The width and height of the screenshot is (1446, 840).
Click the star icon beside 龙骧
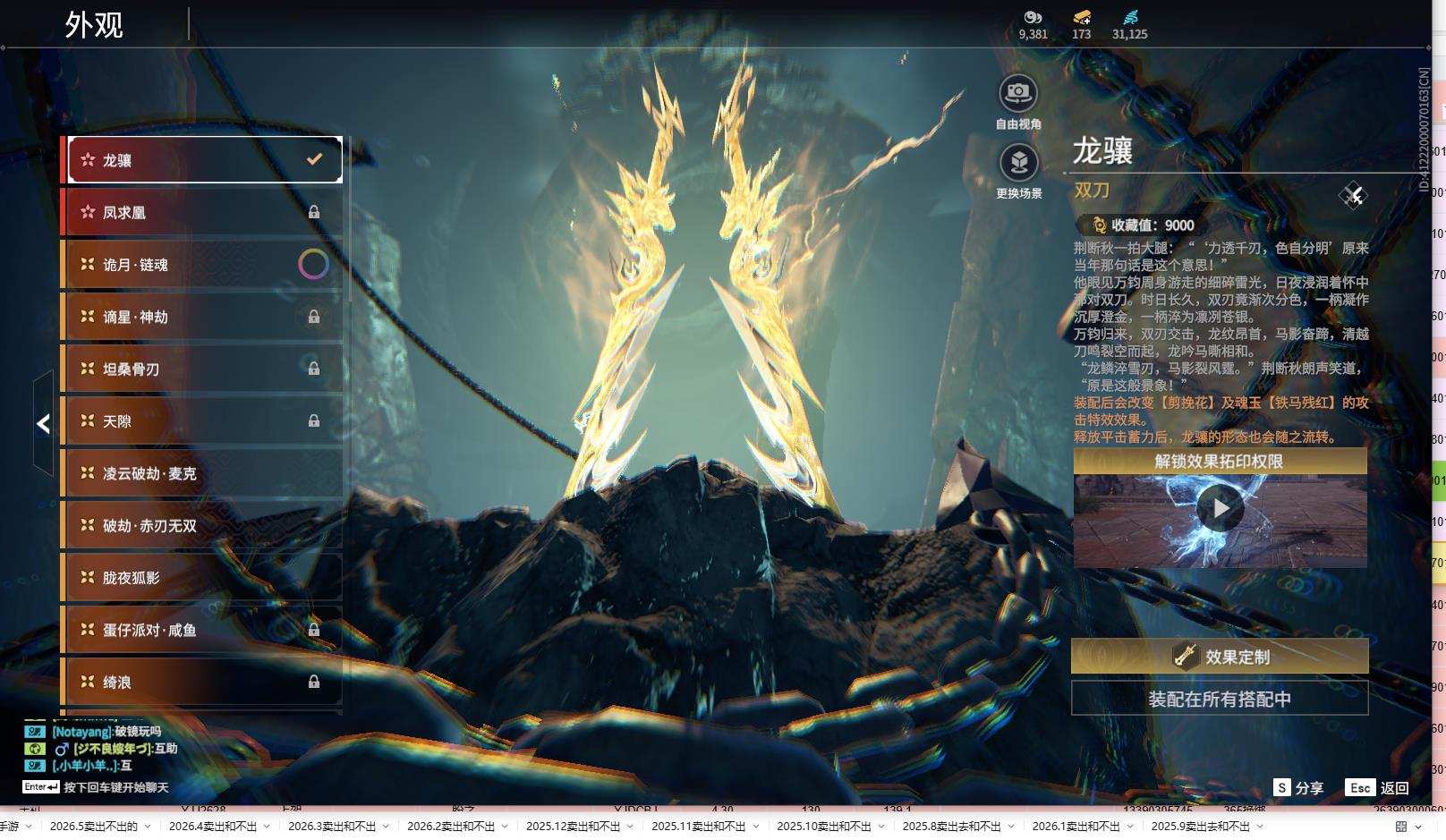(x=88, y=160)
